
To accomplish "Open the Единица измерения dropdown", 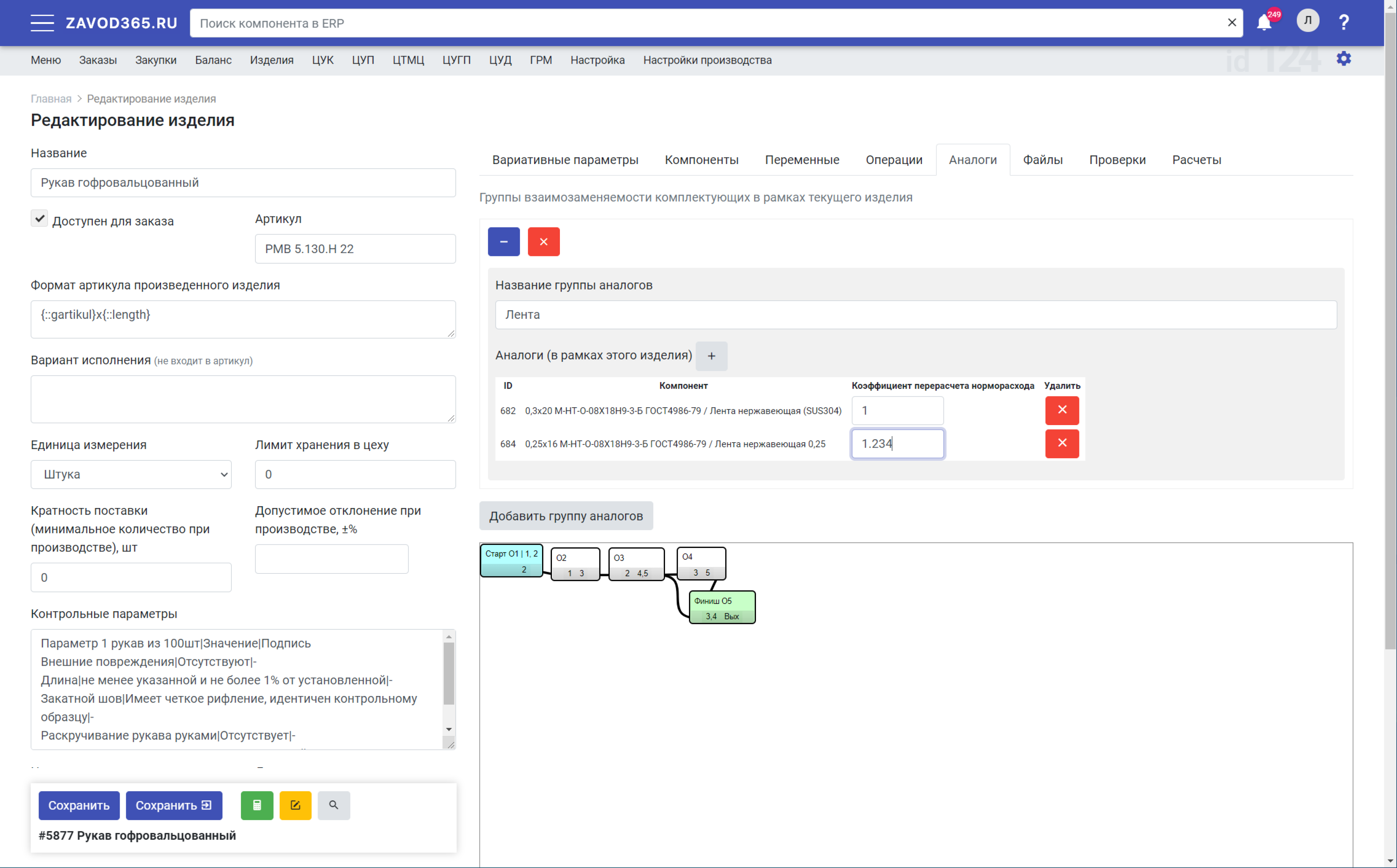I will [x=131, y=474].
